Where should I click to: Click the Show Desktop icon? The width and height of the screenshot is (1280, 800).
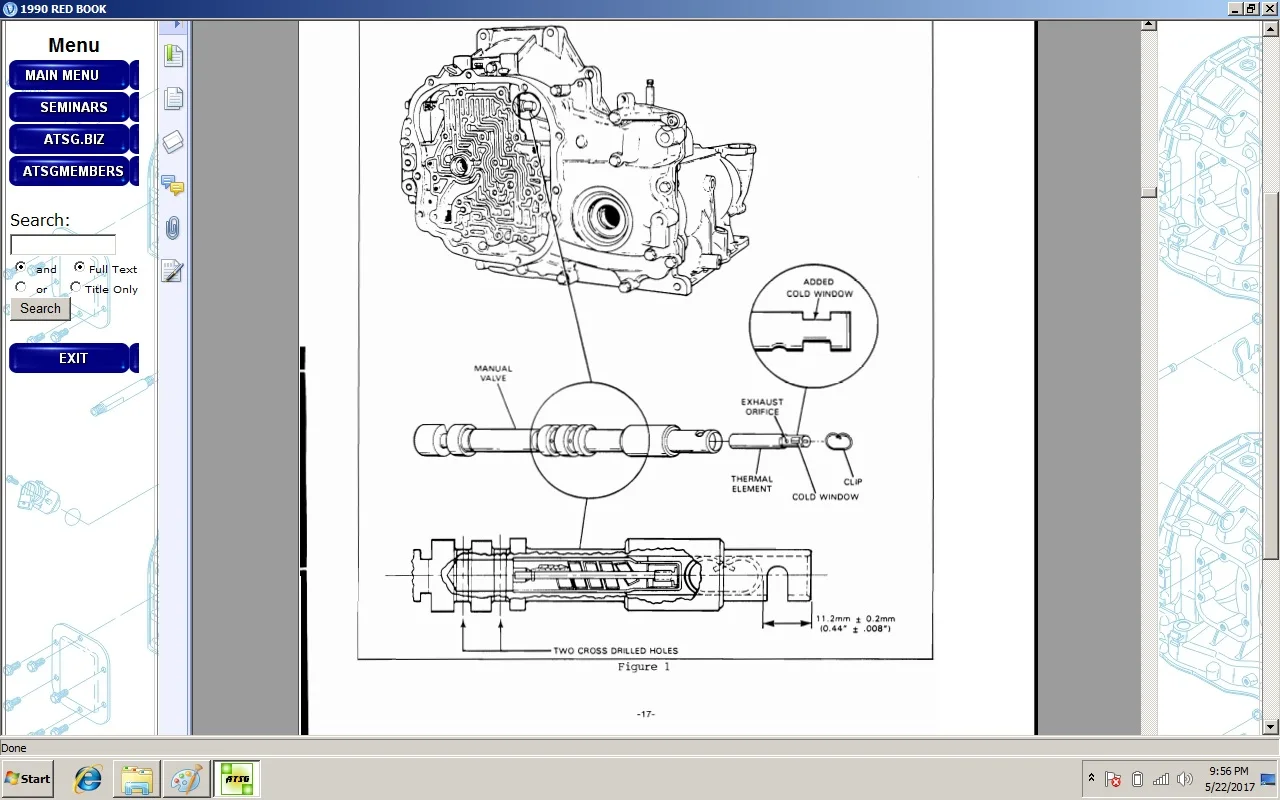1268,779
